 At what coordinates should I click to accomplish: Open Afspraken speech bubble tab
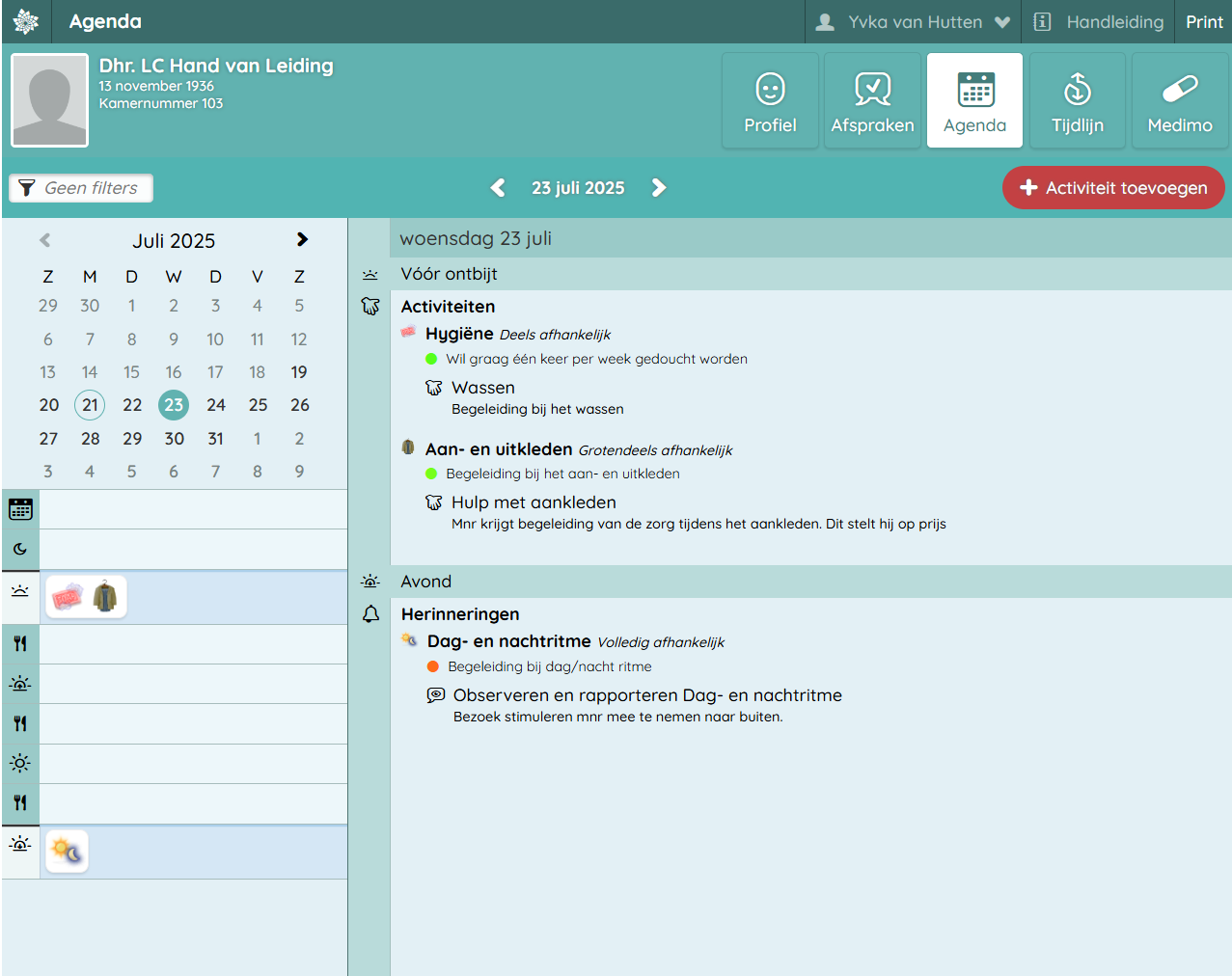coord(872,101)
